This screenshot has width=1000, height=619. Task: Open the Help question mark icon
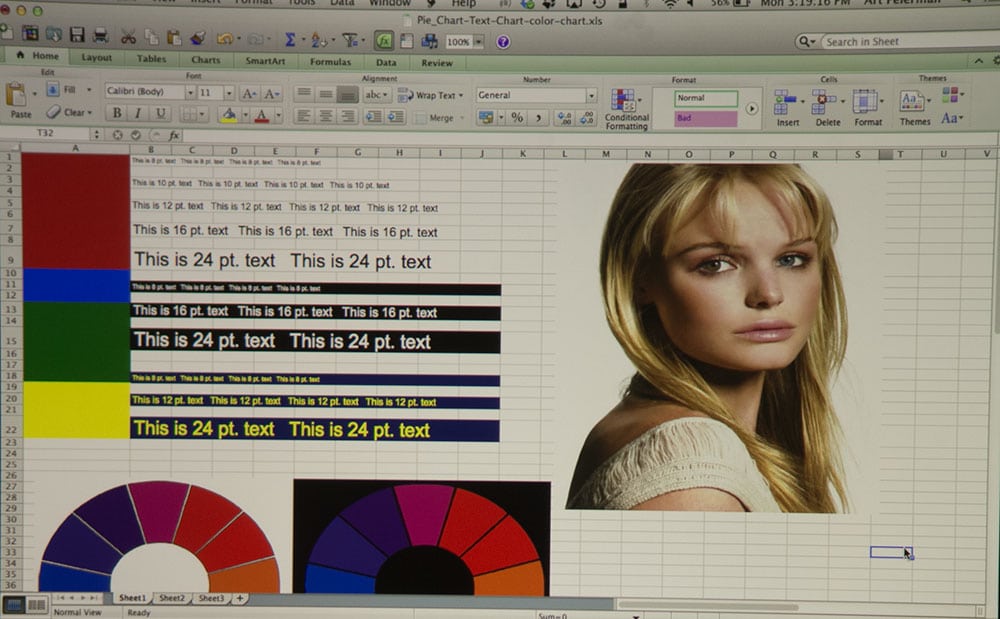[x=503, y=42]
